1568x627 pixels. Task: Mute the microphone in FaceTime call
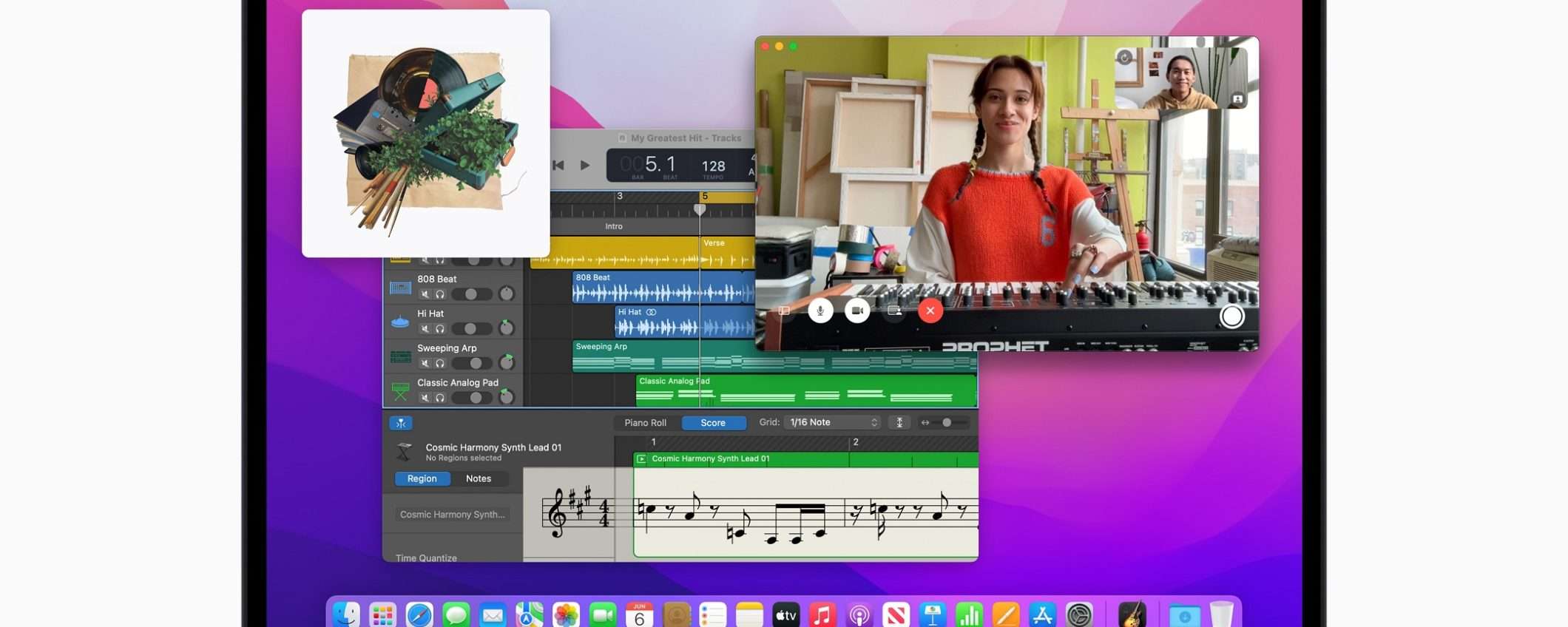[820, 311]
